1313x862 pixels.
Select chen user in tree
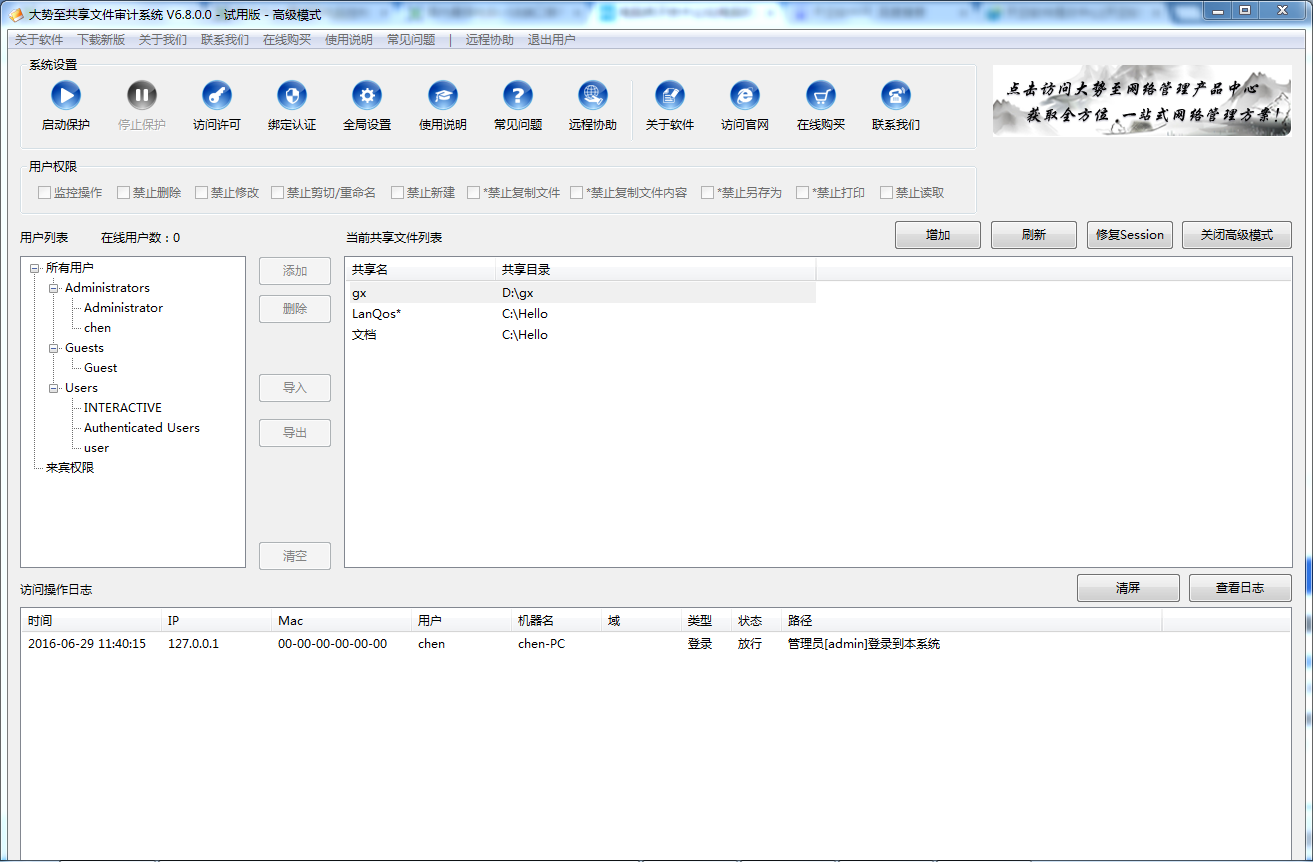click(x=97, y=328)
